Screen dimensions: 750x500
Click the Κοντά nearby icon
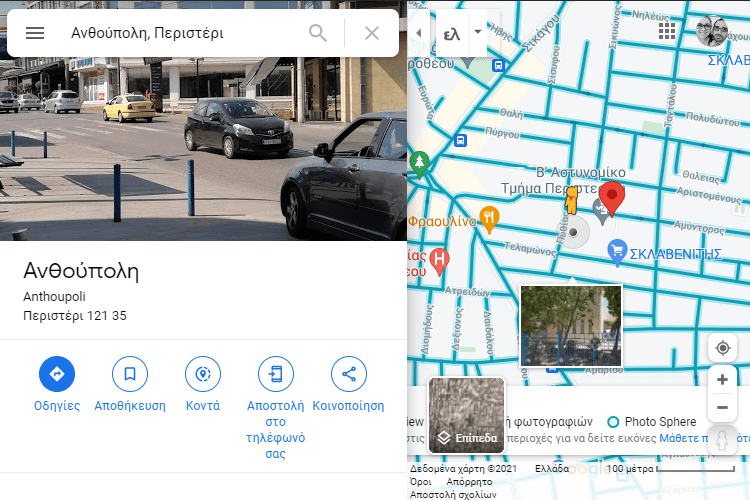[x=203, y=374]
